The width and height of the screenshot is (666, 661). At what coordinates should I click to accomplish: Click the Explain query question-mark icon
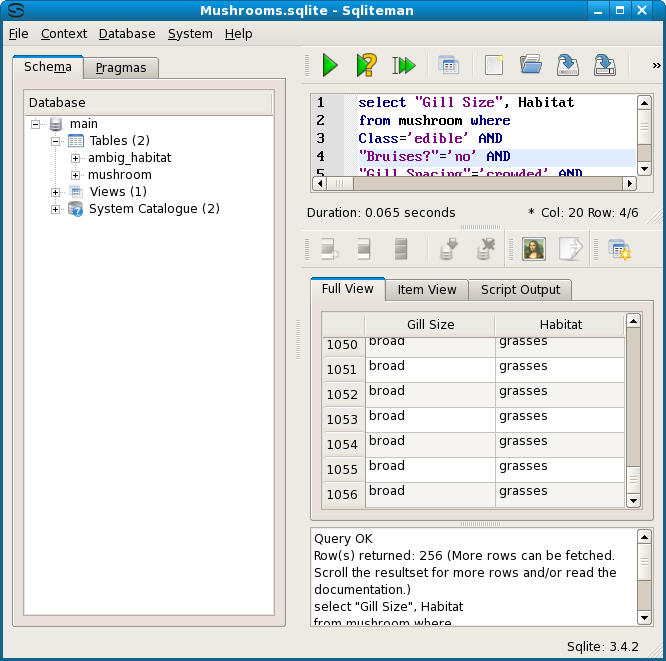(367, 66)
